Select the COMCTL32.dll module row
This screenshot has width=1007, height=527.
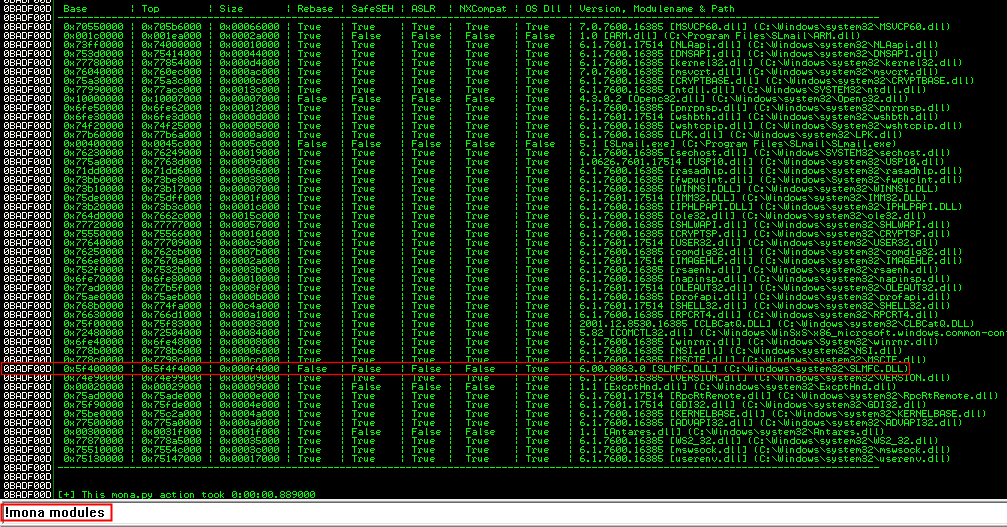point(504,333)
